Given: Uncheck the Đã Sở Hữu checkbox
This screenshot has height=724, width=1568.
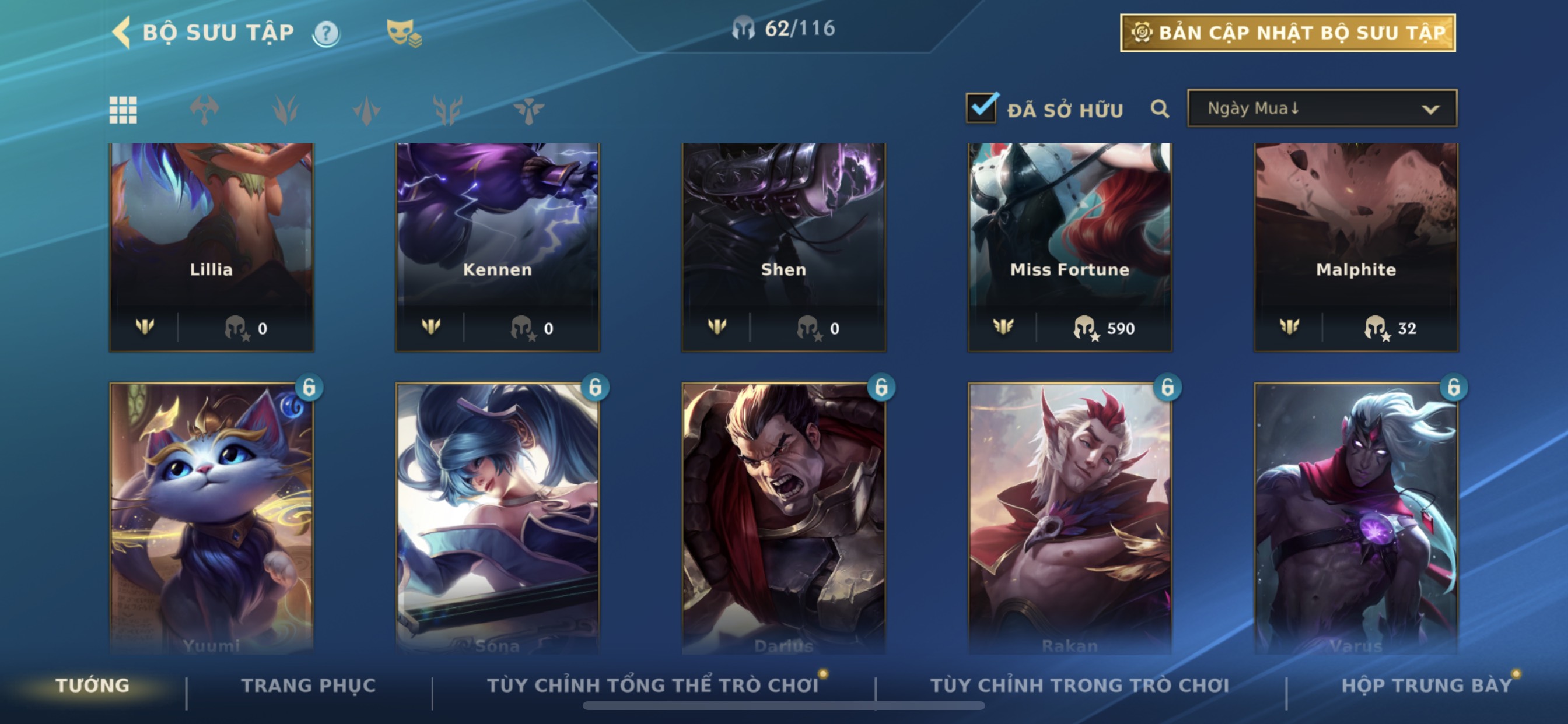Looking at the screenshot, I should click(982, 108).
